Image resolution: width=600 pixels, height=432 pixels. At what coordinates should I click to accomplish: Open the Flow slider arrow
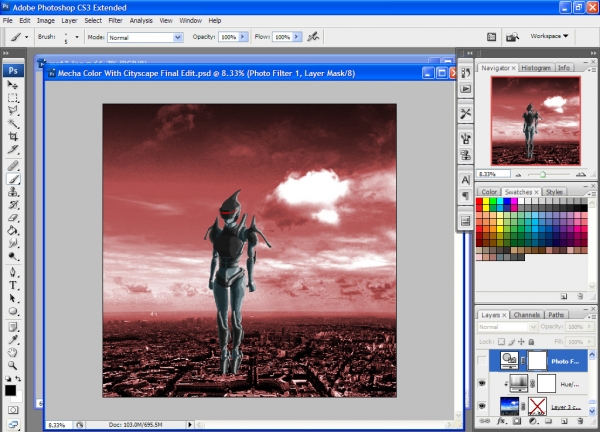[x=297, y=37]
